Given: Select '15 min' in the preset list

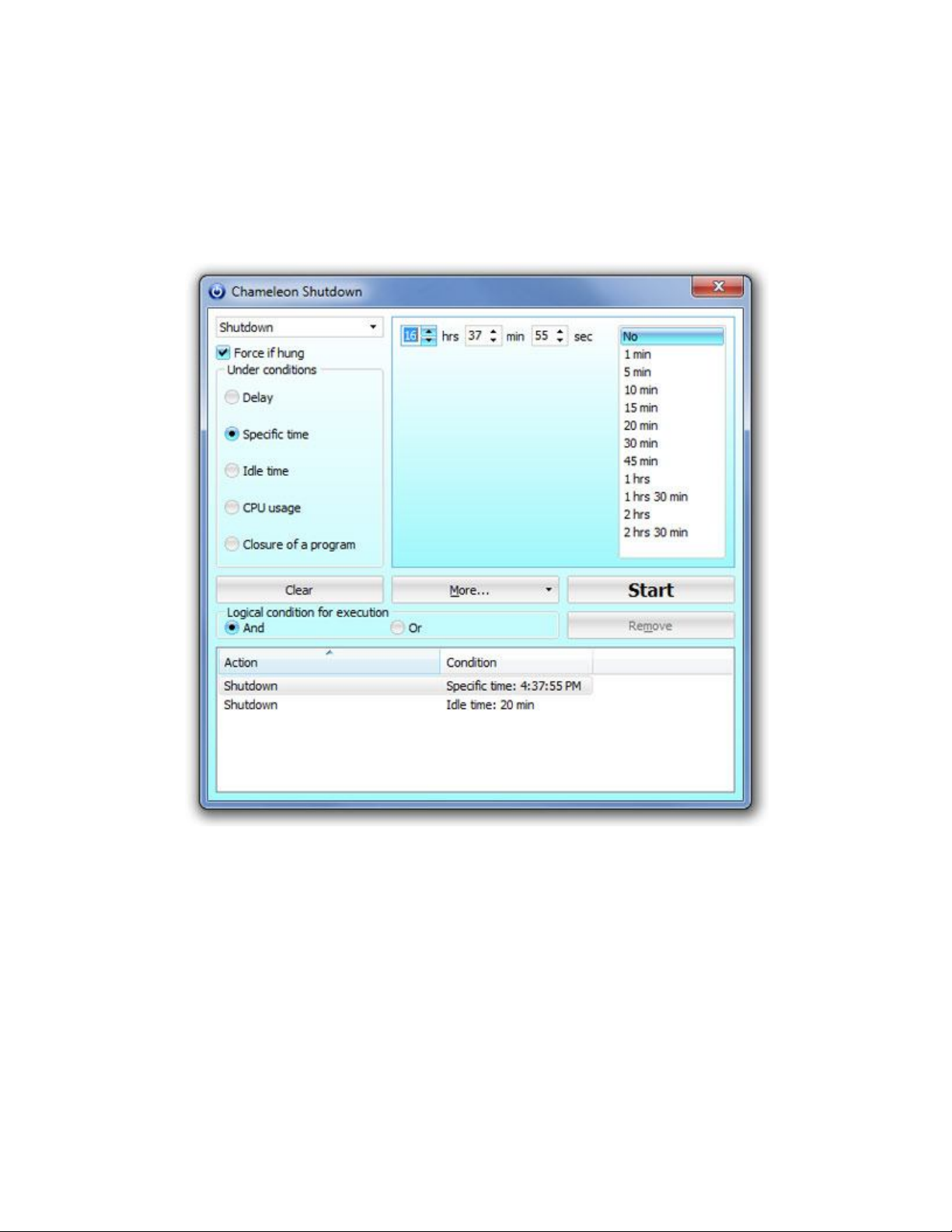Looking at the screenshot, I should (672, 408).
